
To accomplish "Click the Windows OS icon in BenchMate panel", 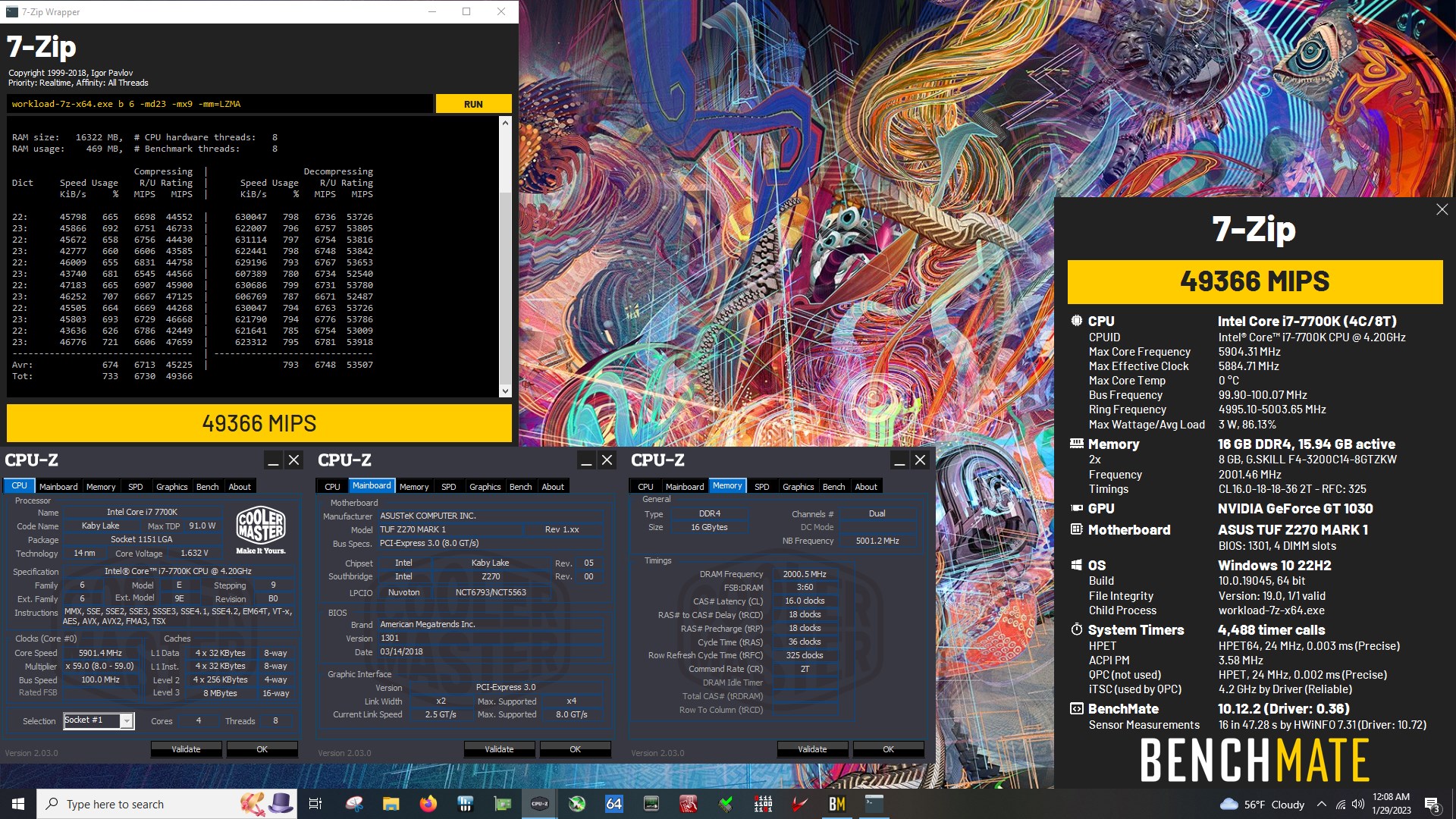I will pos(1076,565).
